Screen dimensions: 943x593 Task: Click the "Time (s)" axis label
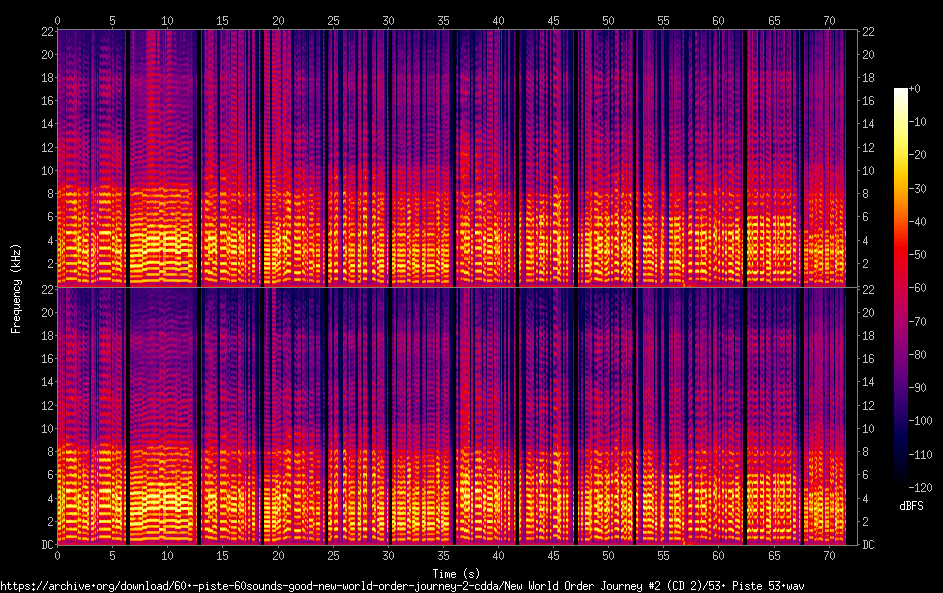[x=456, y=573]
